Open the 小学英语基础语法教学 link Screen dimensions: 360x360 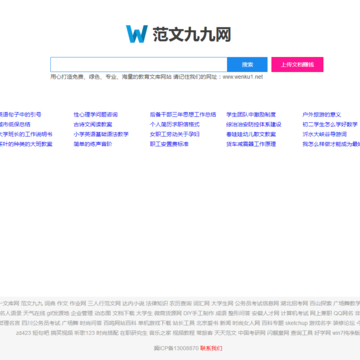pyautogui.click(x=101, y=134)
